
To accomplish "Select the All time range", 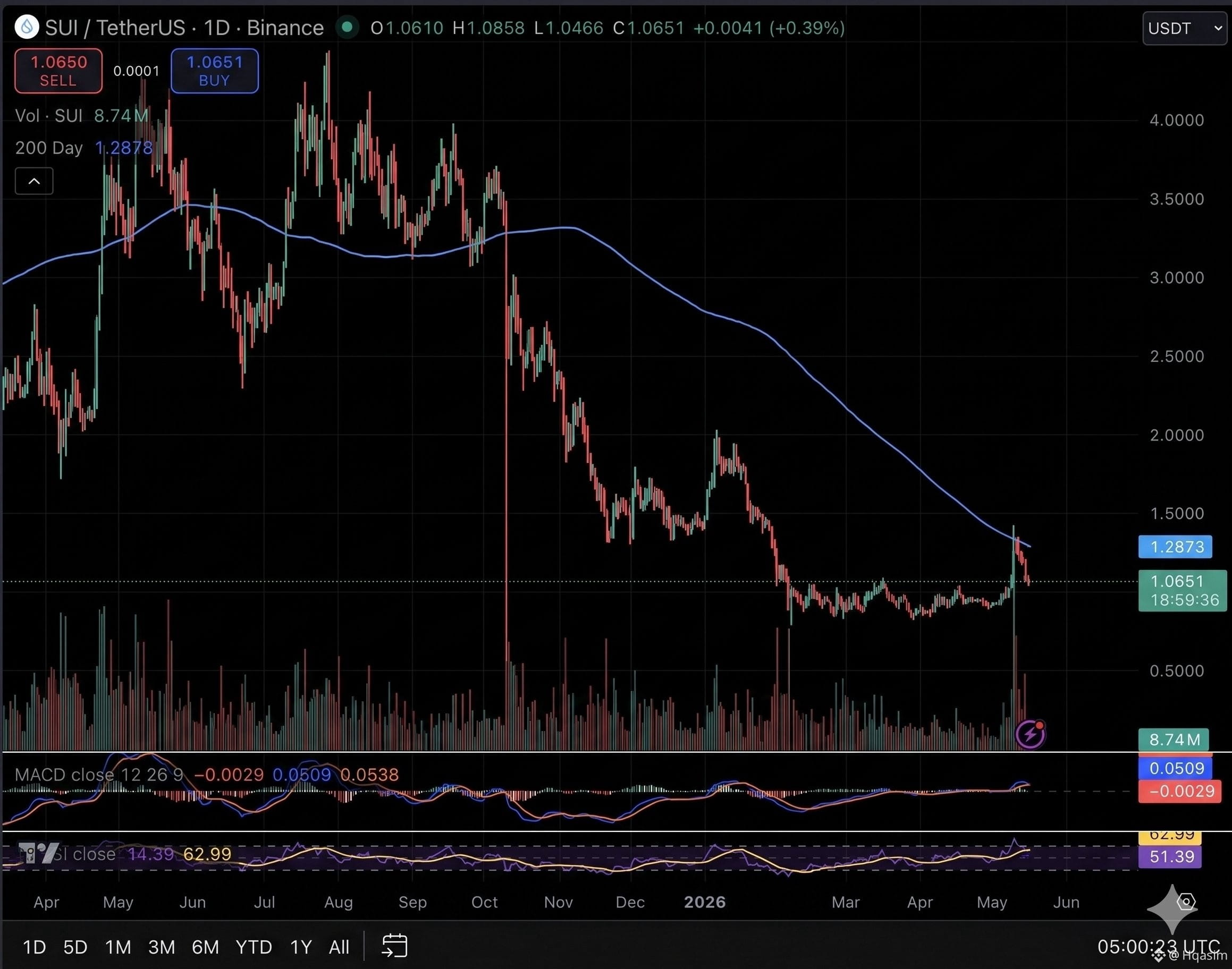I will click(x=339, y=947).
